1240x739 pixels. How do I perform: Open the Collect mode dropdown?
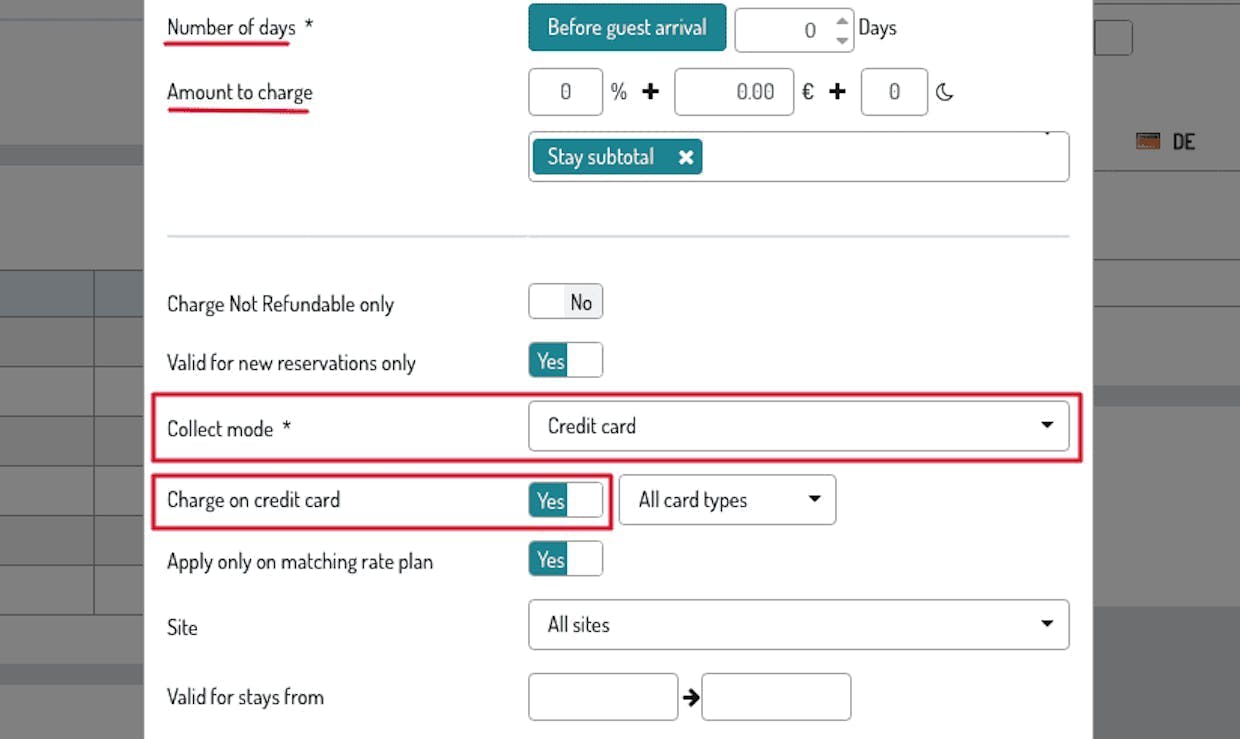(x=798, y=426)
